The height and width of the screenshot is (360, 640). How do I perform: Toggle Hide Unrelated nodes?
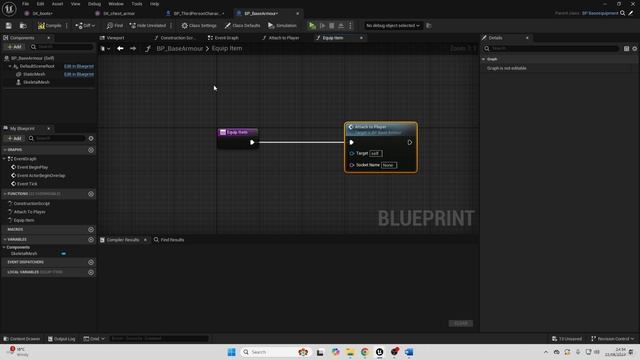pos(148,26)
